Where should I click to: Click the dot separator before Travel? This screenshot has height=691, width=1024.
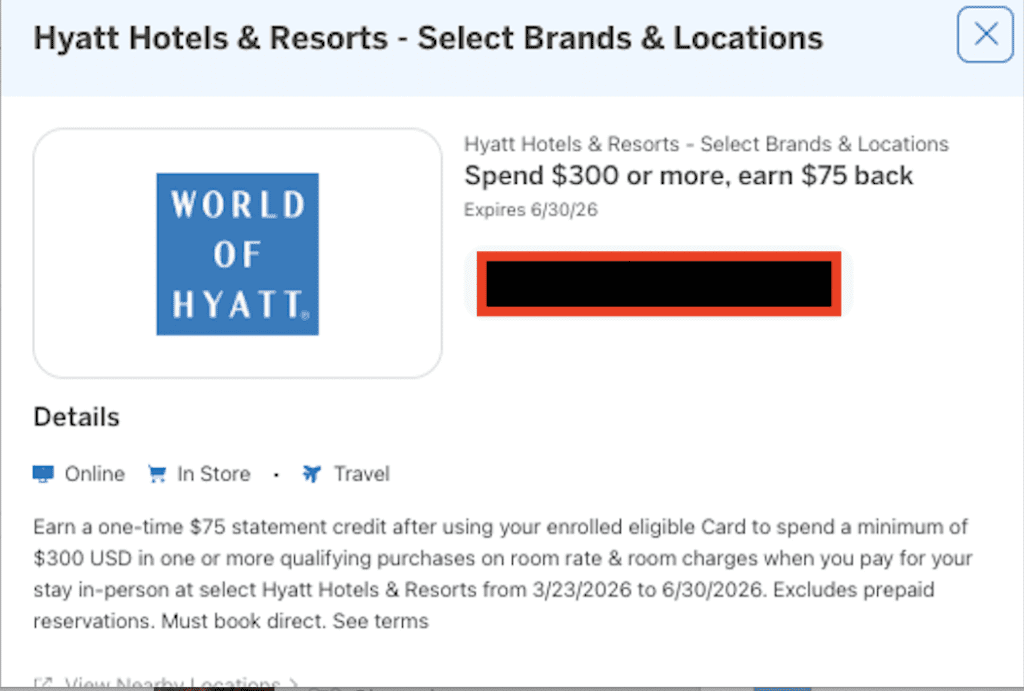click(x=276, y=475)
